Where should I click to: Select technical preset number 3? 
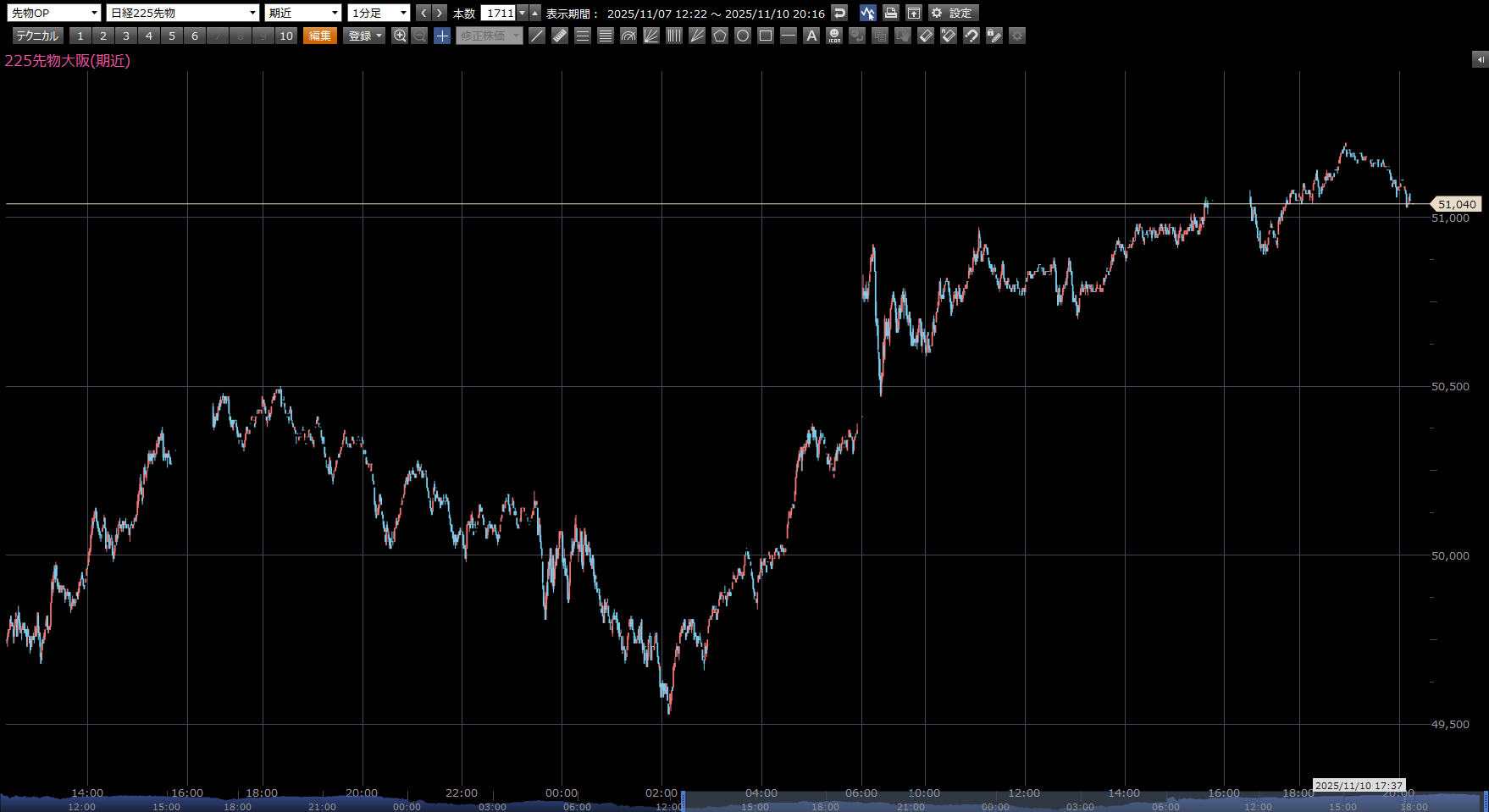[126, 36]
